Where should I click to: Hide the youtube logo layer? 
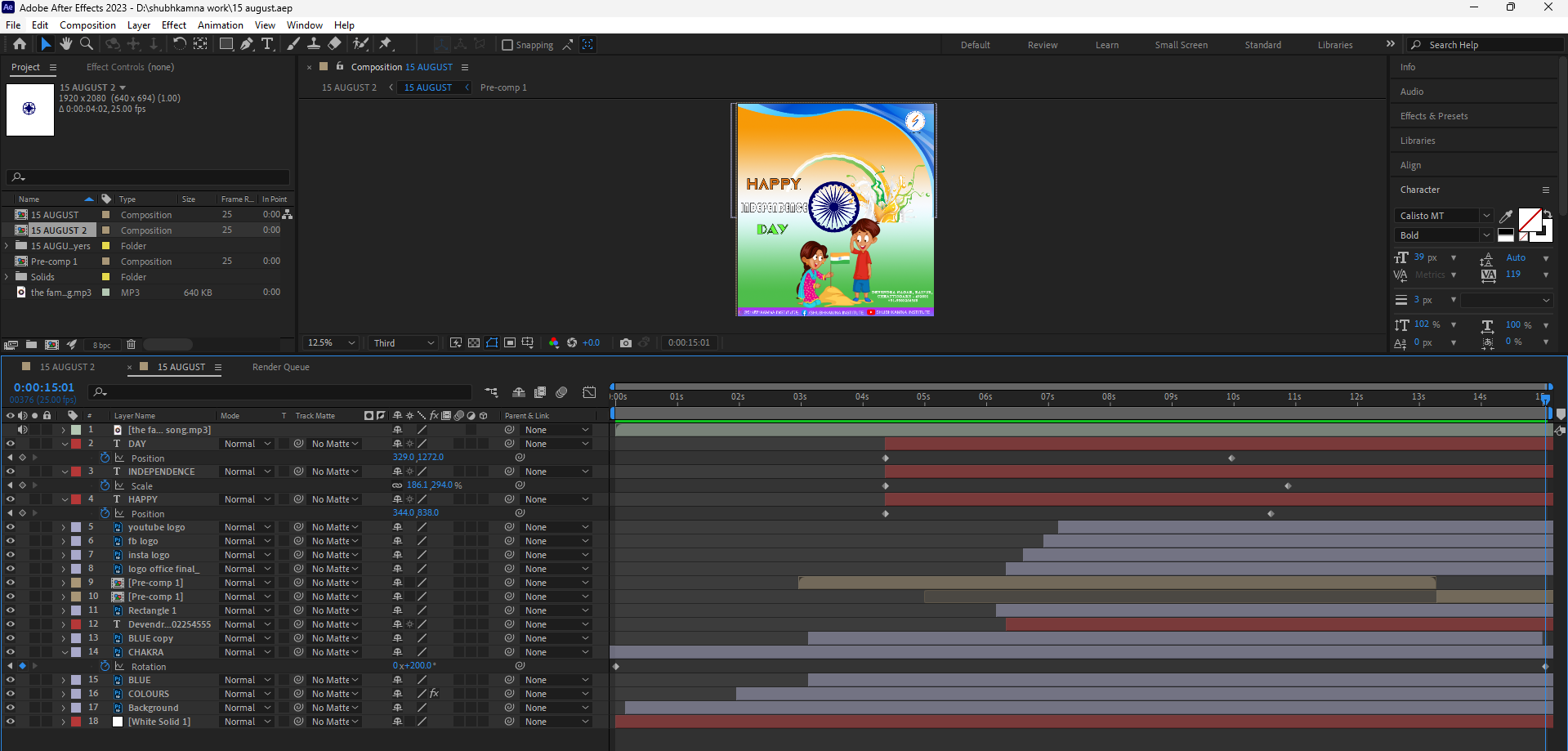click(11, 527)
